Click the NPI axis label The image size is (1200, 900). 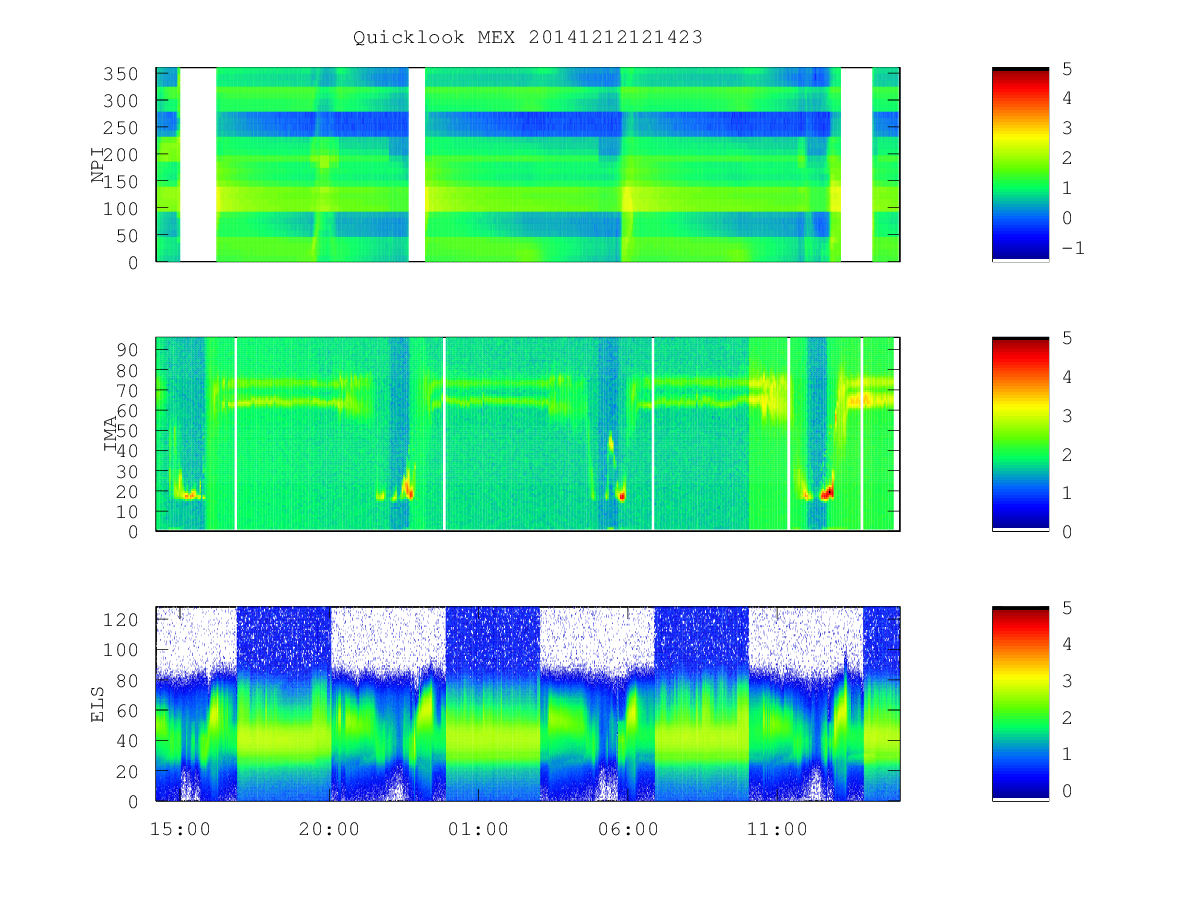pos(98,165)
